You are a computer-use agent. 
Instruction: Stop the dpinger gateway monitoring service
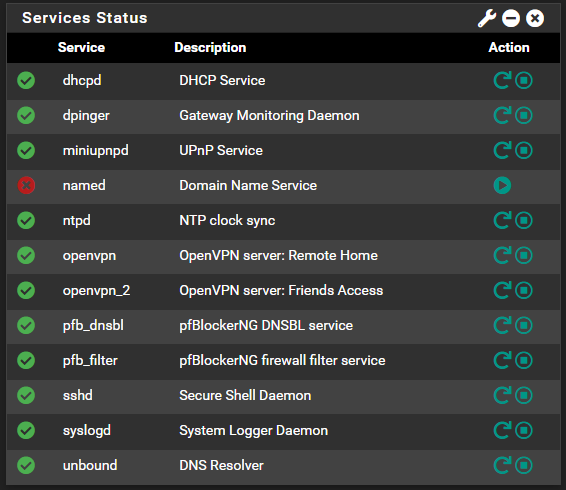(x=524, y=115)
